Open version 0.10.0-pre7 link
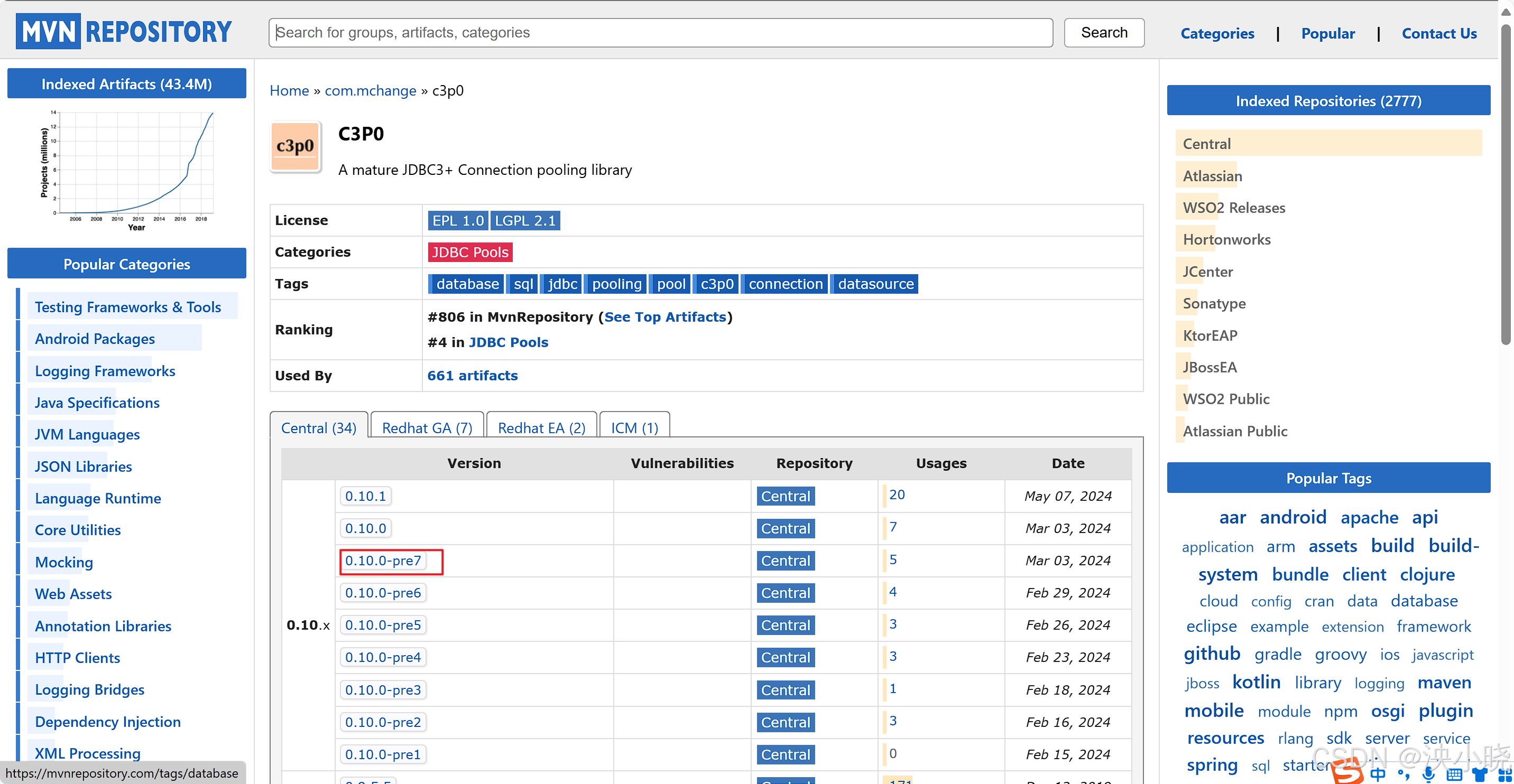Viewport: 1514px width, 784px height. click(383, 561)
